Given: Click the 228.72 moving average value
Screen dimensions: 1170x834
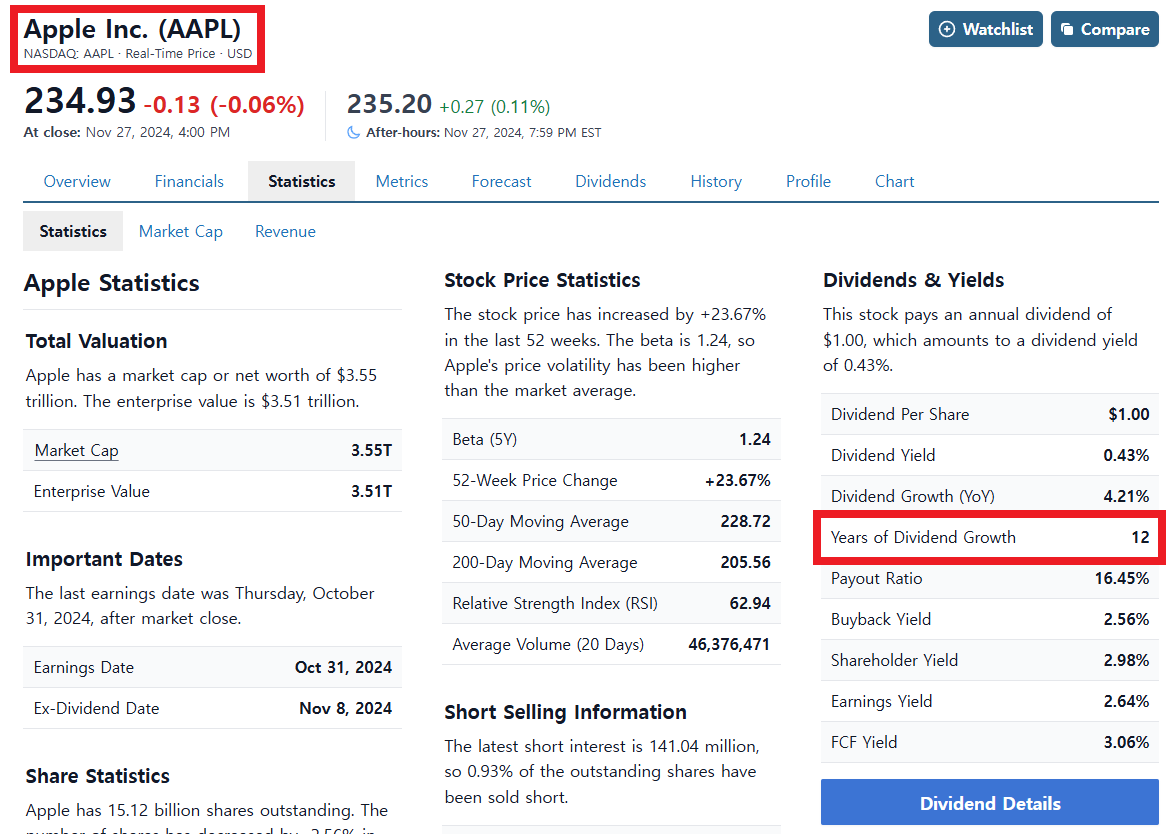Looking at the screenshot, I should coord(745,521).
